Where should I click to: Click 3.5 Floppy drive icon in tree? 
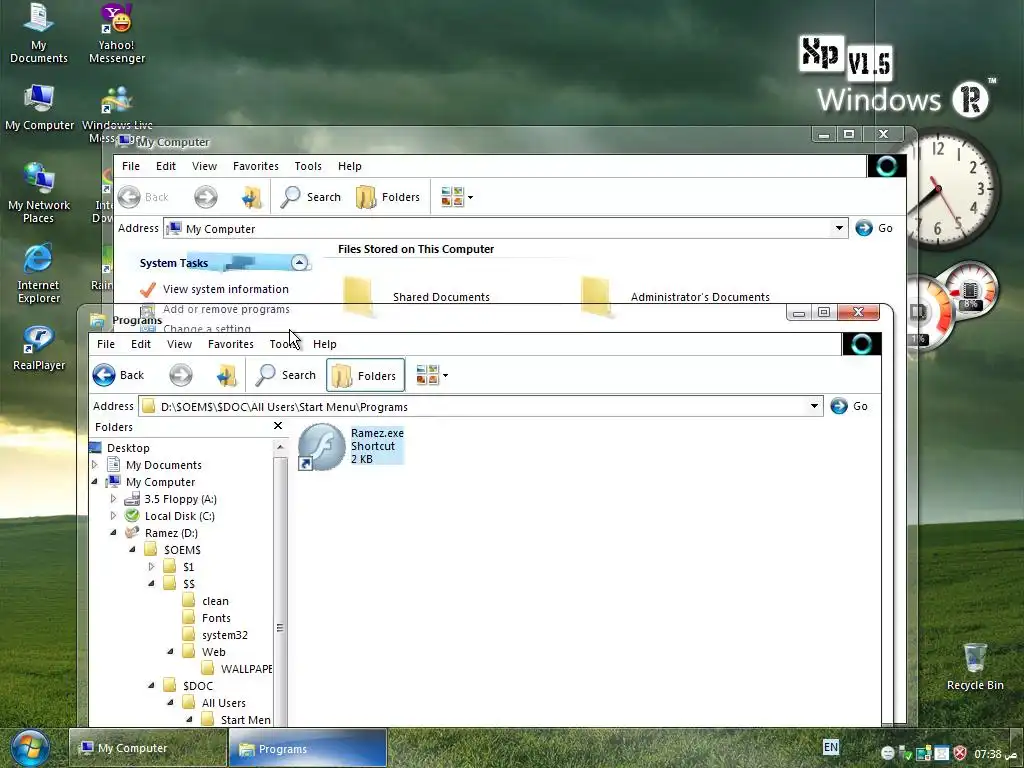[132, 498]
